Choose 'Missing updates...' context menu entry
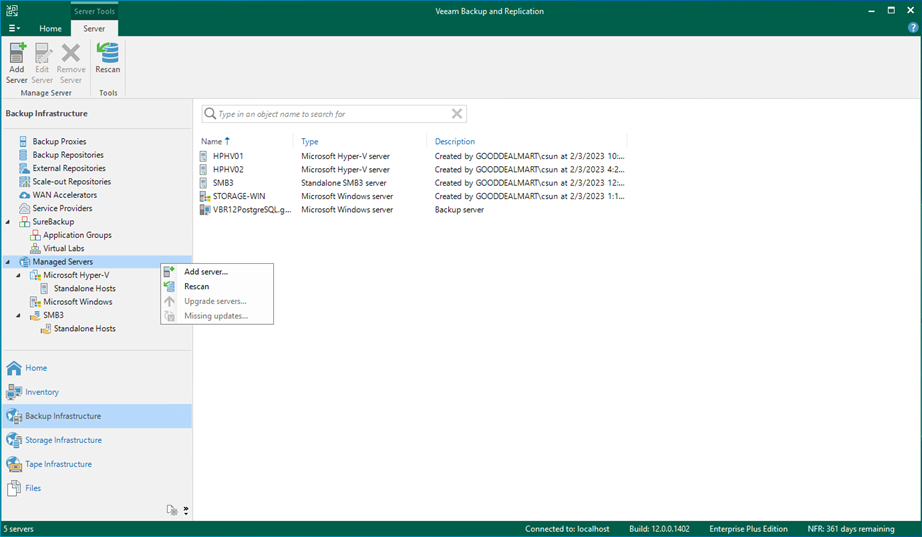 pyautogui.click(x=217, y=316)
